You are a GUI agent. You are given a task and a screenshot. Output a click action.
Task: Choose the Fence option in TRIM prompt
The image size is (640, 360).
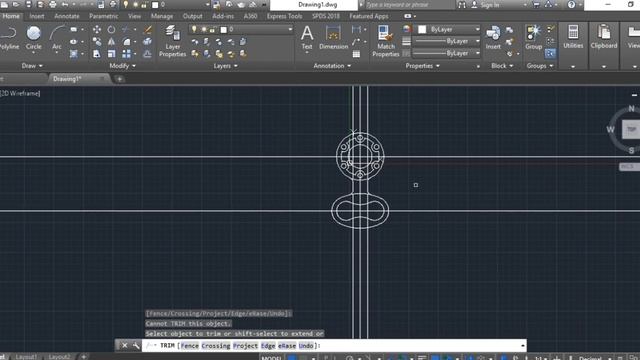(x=189, y=346)
